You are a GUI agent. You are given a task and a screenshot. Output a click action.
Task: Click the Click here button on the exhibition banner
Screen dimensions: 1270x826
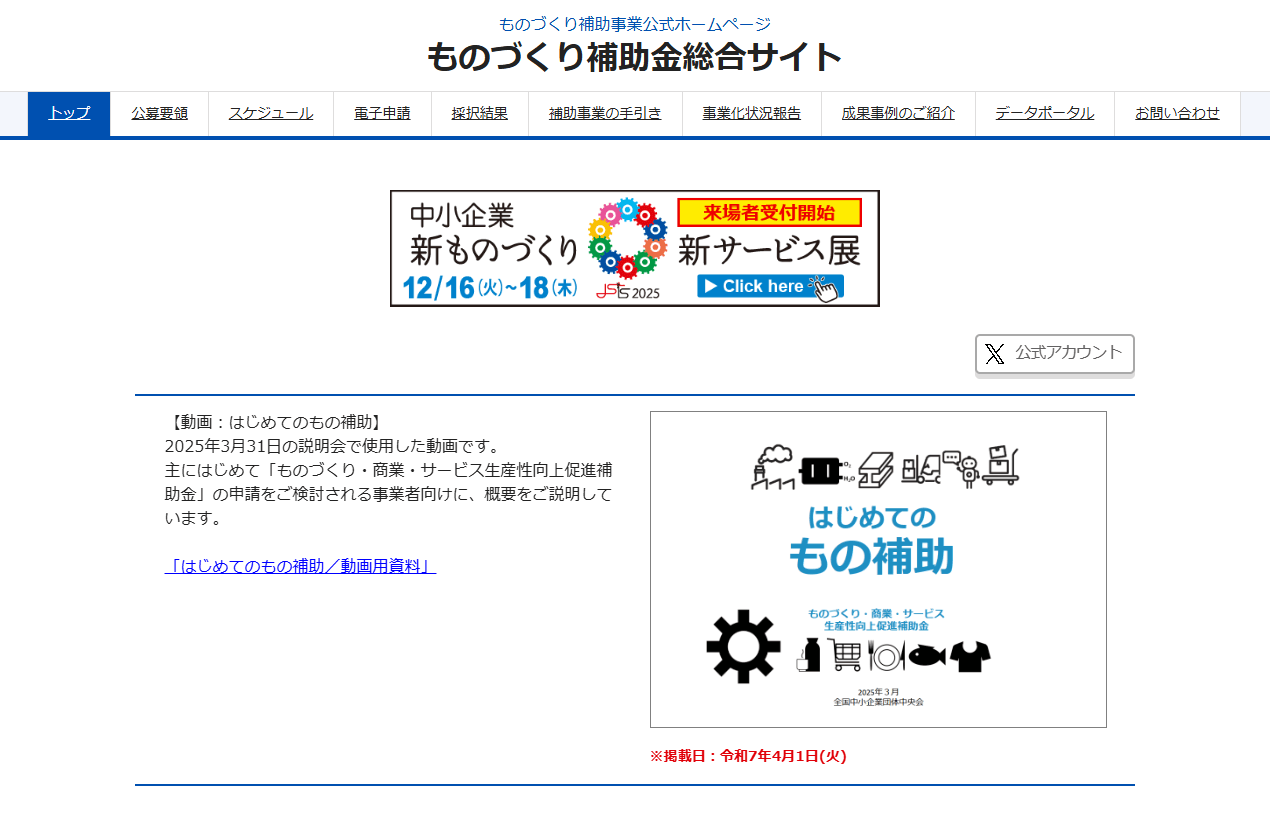pyautogui.click(x=772, y=285)
